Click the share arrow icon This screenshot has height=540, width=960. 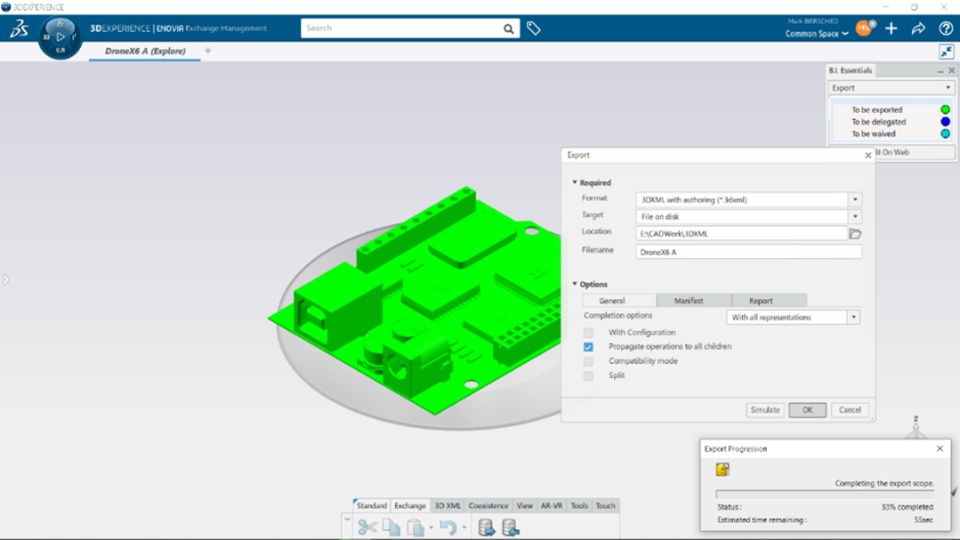point(918,28)
